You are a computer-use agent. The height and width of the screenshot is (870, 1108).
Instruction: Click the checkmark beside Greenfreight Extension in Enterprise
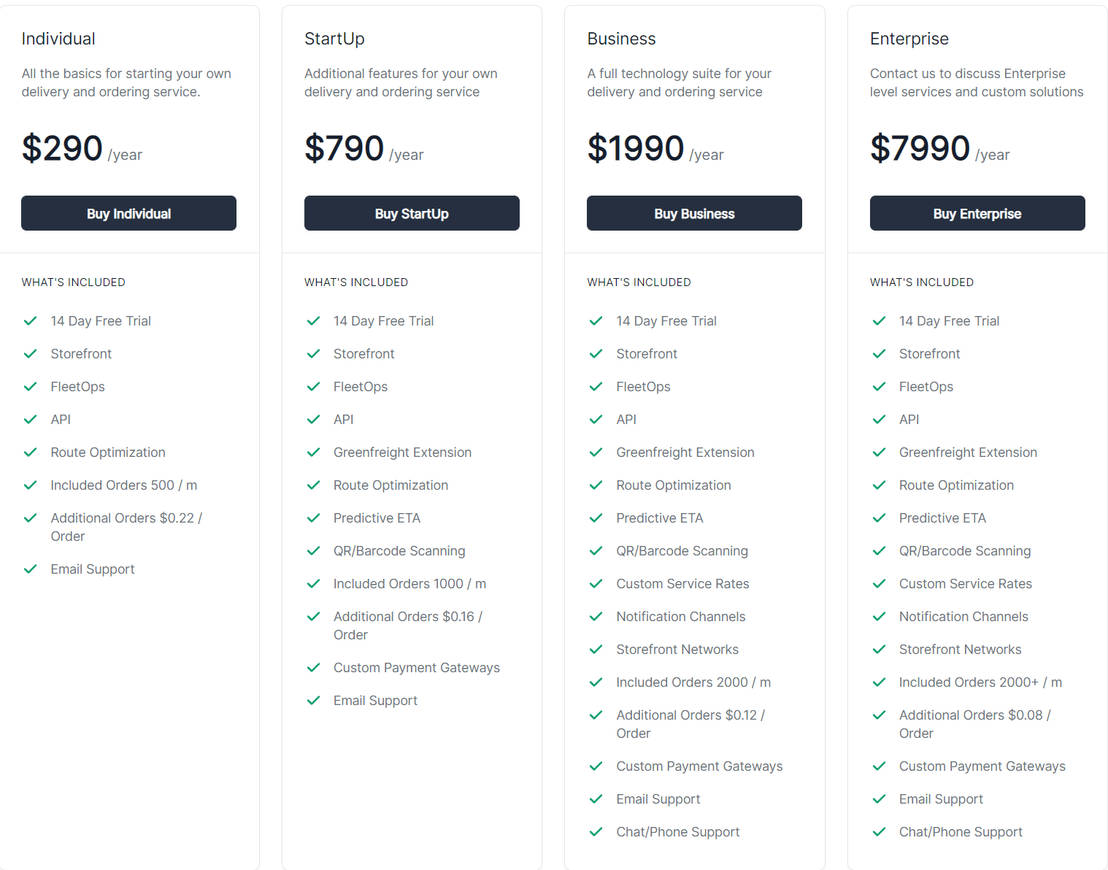pyautogui.click(x=879, y=452)
